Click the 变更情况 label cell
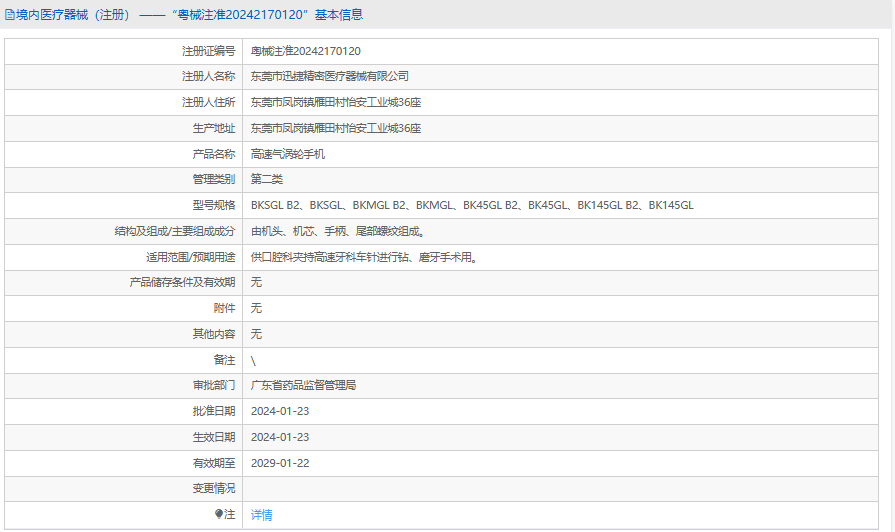 pyautogui.click(x=124, y=489)
